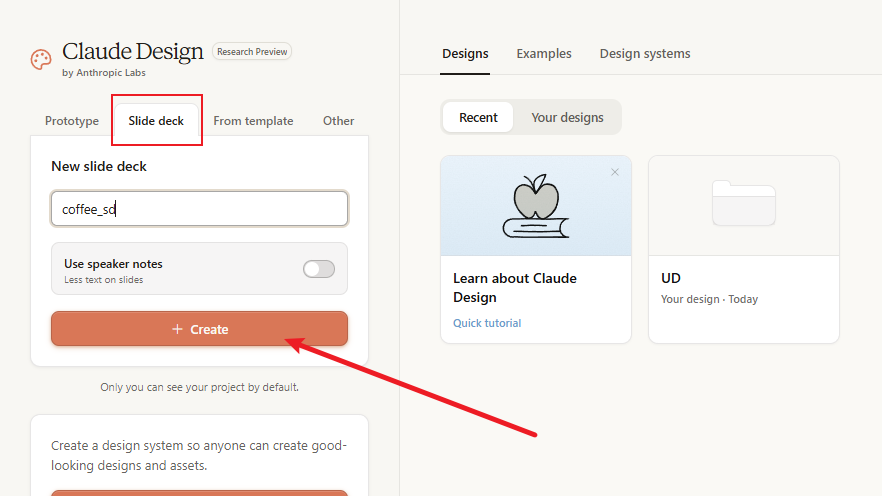This screenshot has height=496, width=882.
Task: Click the Claude Design palette logo icon
Action: tap(41, 60)
